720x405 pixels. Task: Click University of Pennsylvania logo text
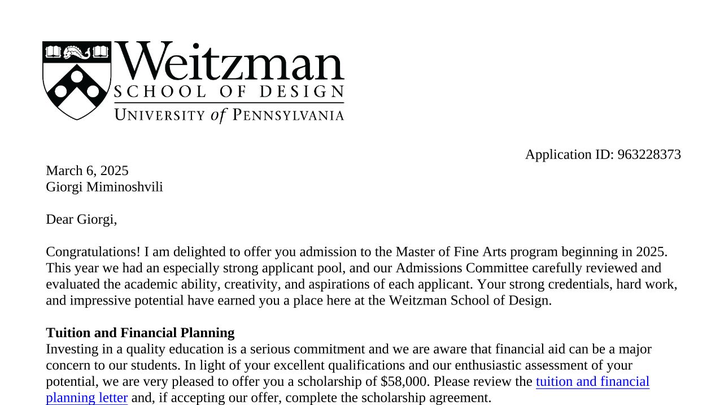click(x=229, y=115)
